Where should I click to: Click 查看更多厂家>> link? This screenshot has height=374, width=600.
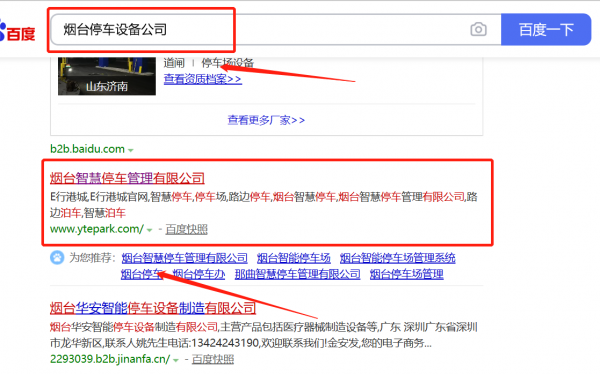point(266,120)
